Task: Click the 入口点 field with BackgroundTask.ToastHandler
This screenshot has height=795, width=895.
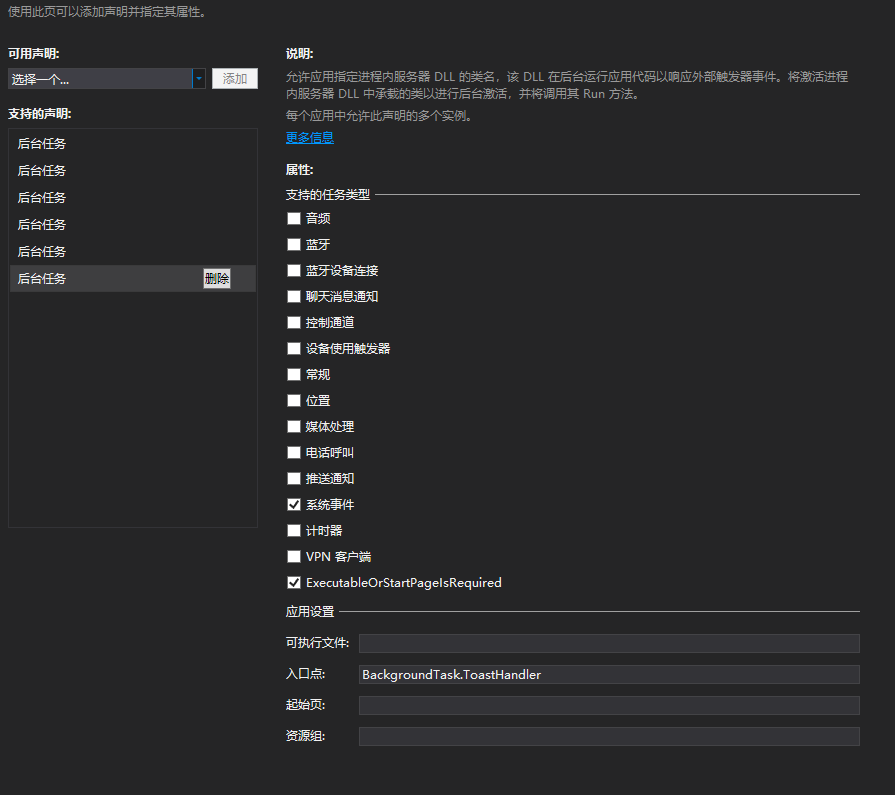Action: pyautogui.click(x=609, y=675)
